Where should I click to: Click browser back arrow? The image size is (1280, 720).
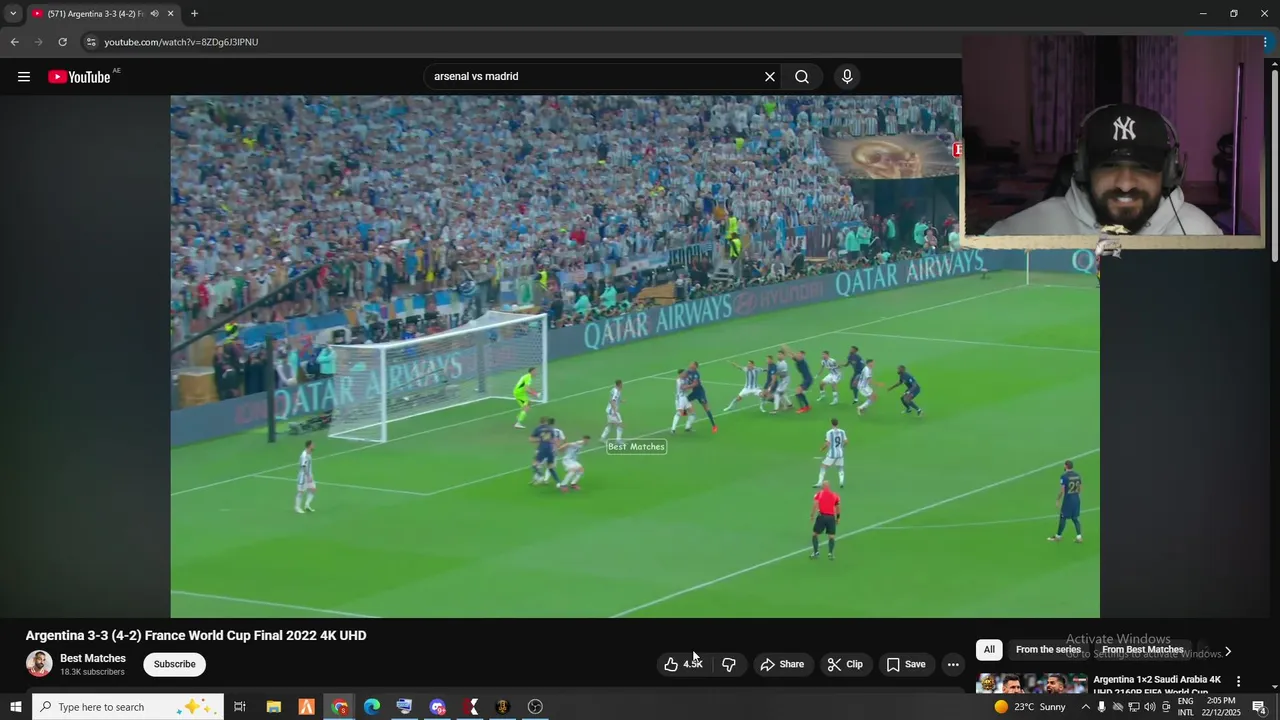coord(14,42)
